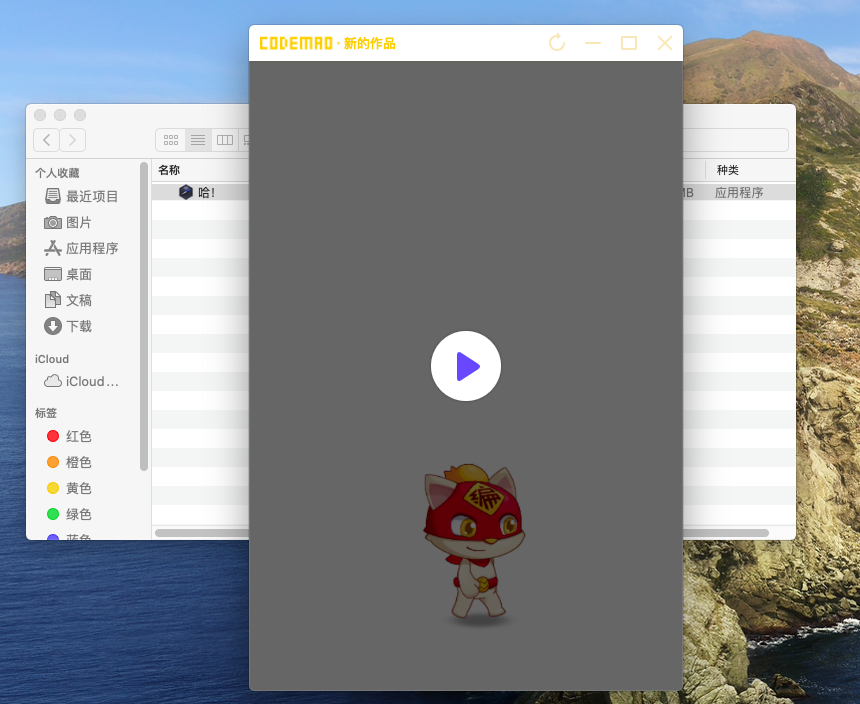Image resolution: width=860 pixels, height=704 pixels.
Task: Click the Finder search field
Action: click(x=735, y=140)
